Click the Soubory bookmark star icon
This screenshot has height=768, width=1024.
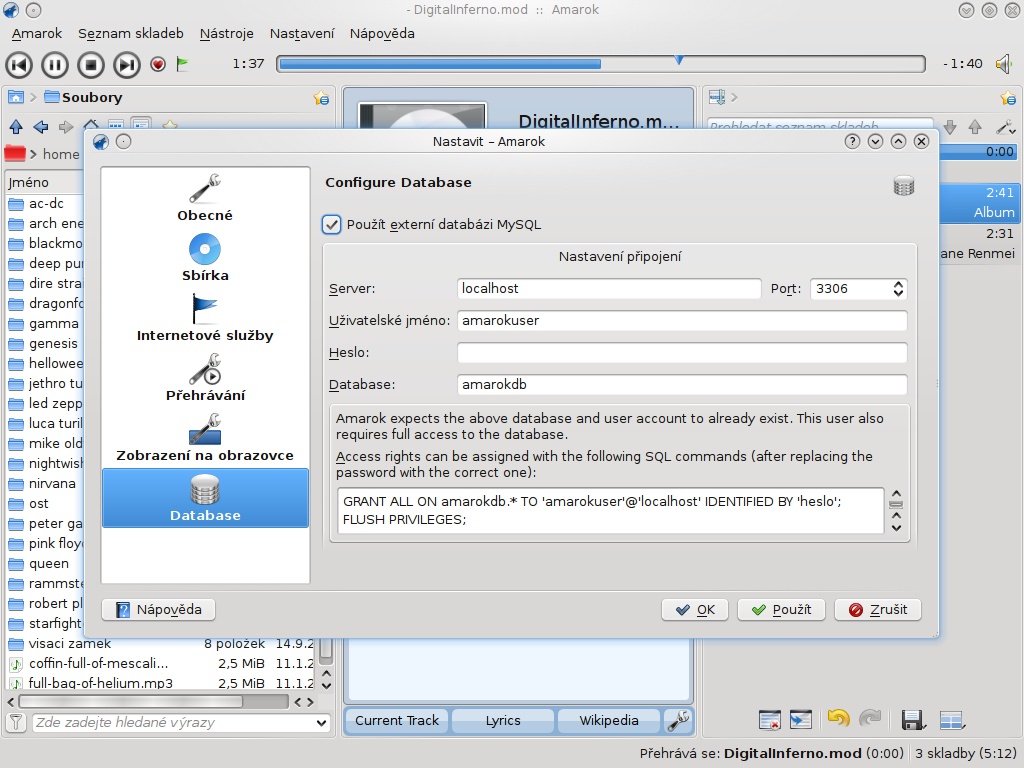click(x=321, y=98)
